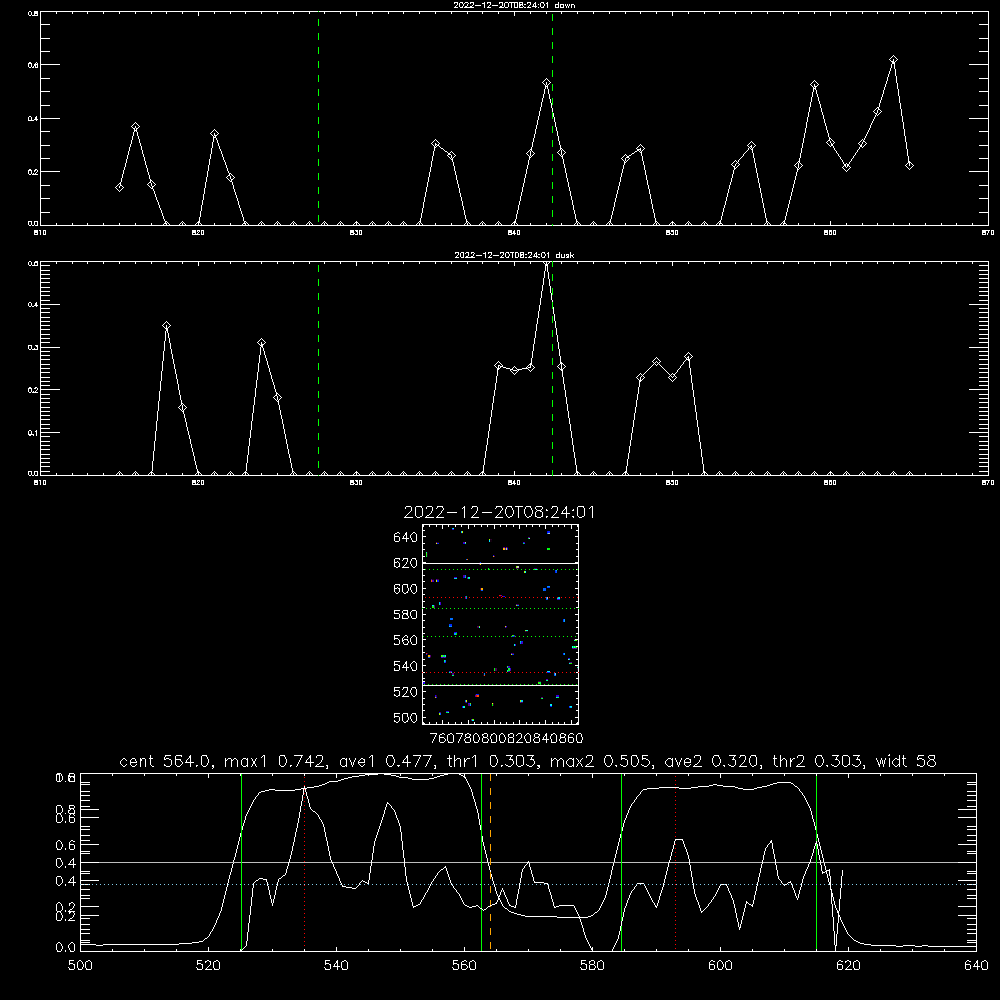
Task: Click the image panel y-axis label 580
Action: pyautogui.click(x=406, y=615)
